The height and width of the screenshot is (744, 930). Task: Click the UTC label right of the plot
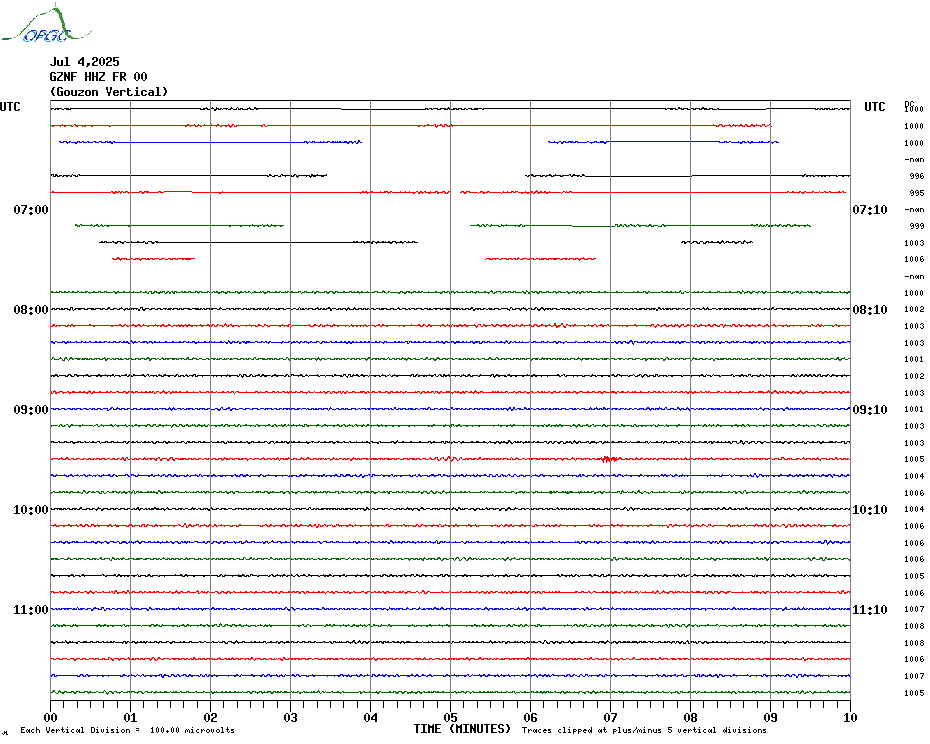tap(874, 107)
